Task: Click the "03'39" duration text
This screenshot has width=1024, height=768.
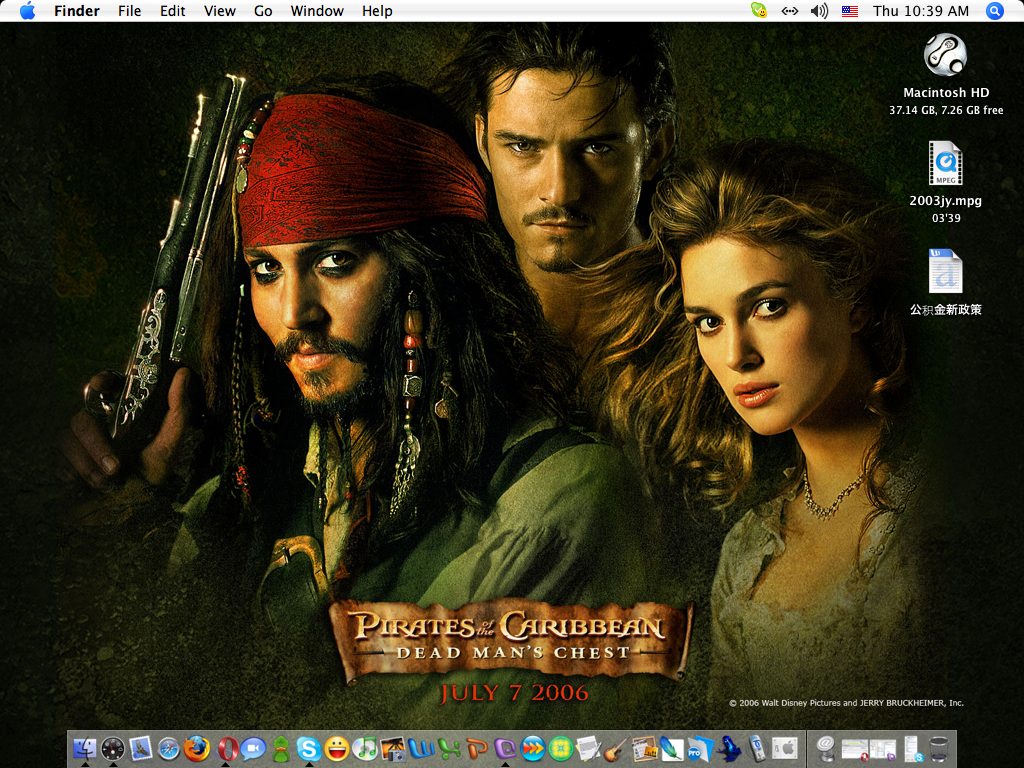Action: 946,218
